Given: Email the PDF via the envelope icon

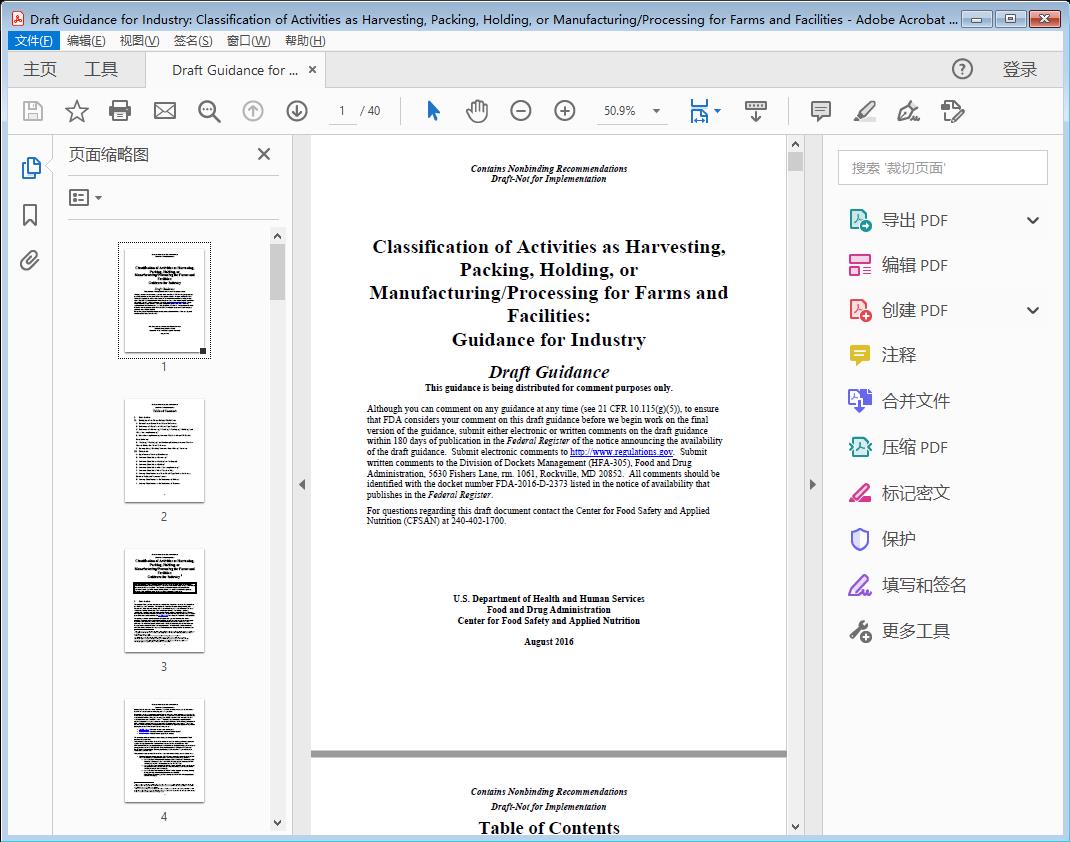Looking at the screenshot, I should point(164,111).
